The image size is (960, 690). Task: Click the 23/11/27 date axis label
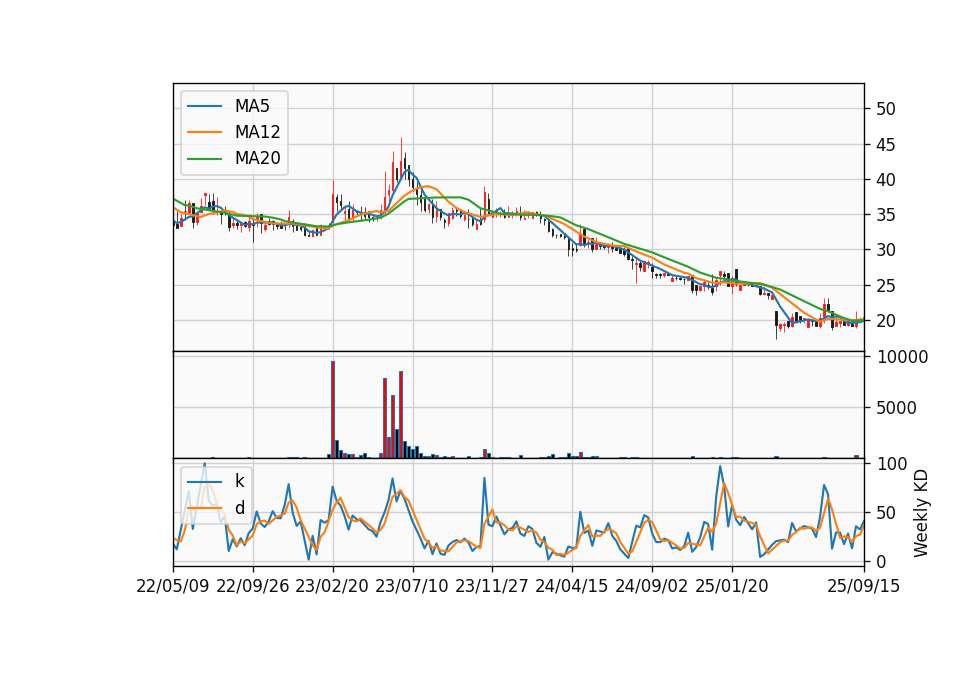[492, 586]
